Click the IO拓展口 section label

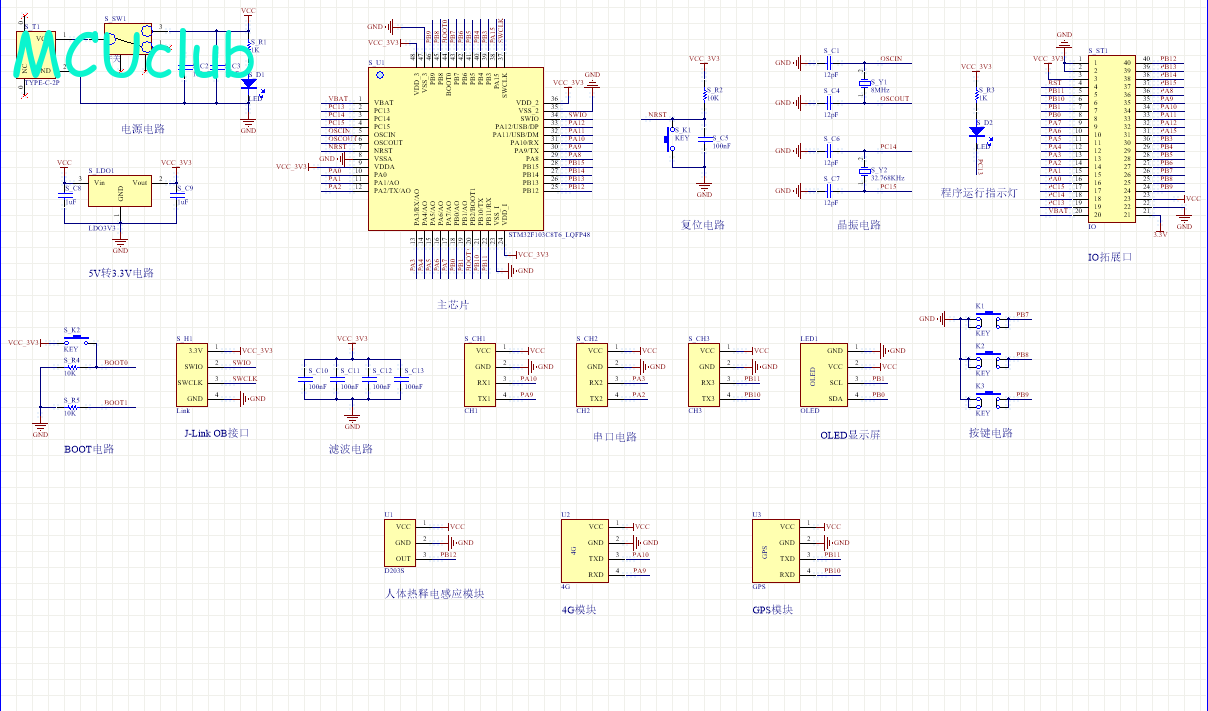click(1110, 257)
